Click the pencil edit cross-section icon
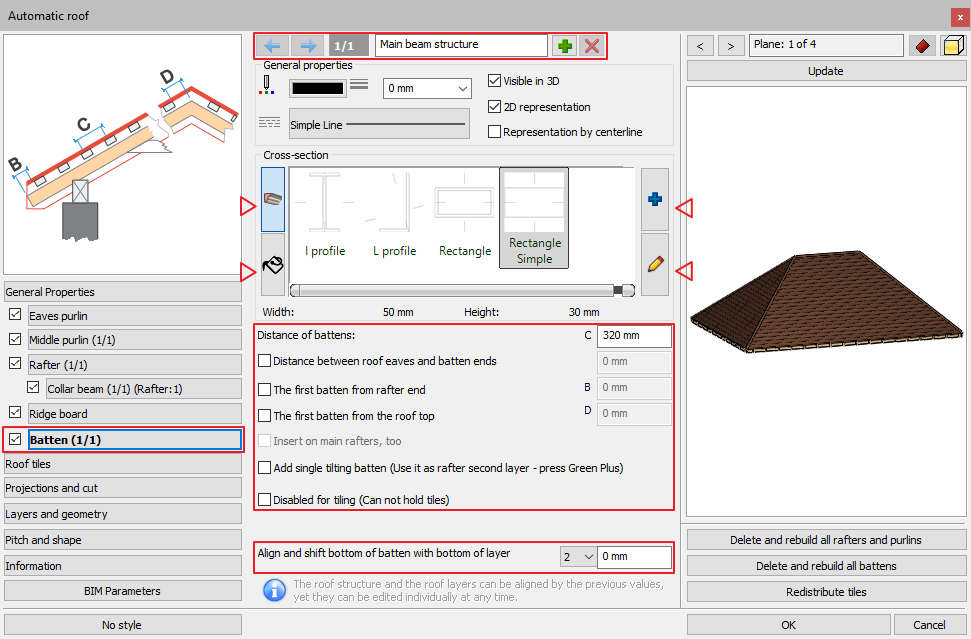The width and height of the screenshot is (971, 639). coord(655,265)
